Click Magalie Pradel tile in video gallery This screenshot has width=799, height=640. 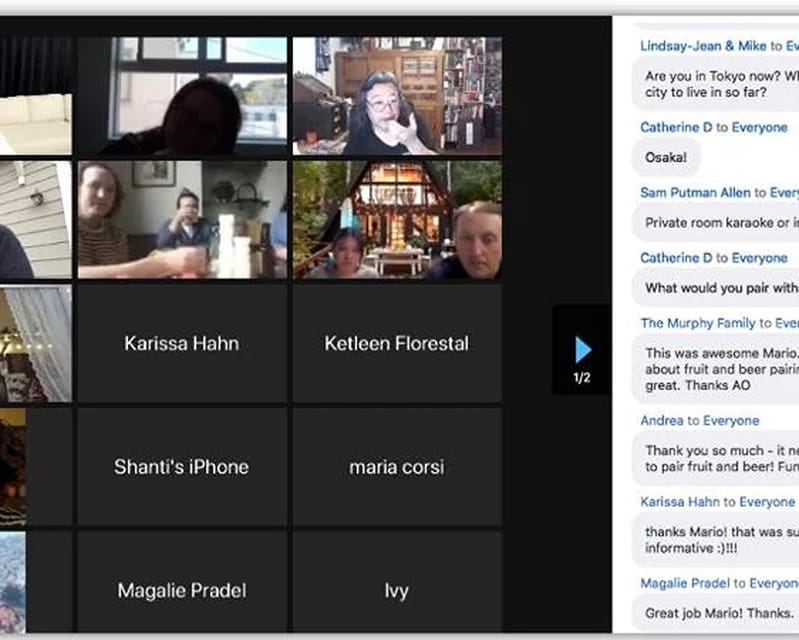coord(182,590)
